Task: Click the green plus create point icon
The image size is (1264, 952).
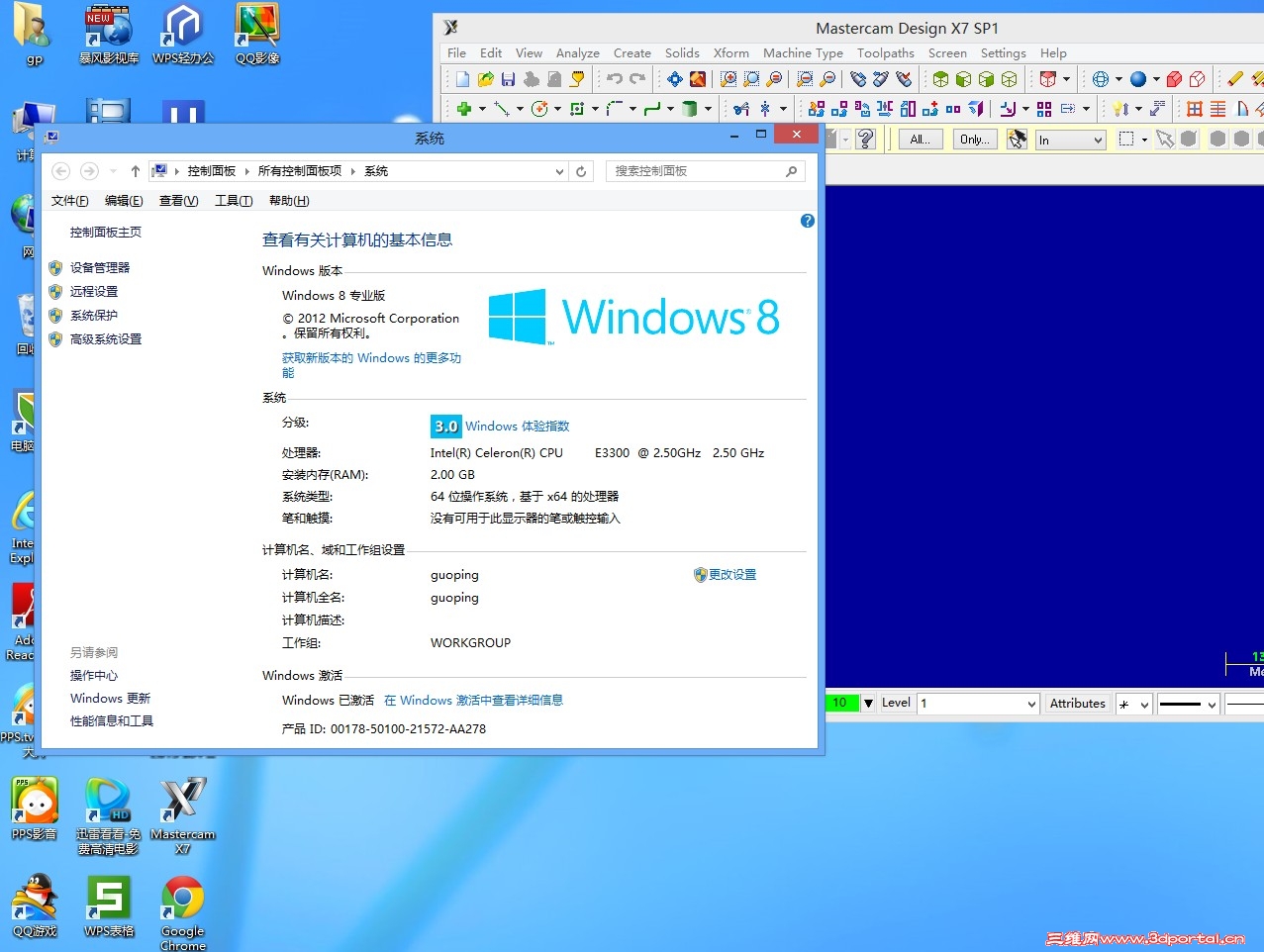Action: point(463,109)
